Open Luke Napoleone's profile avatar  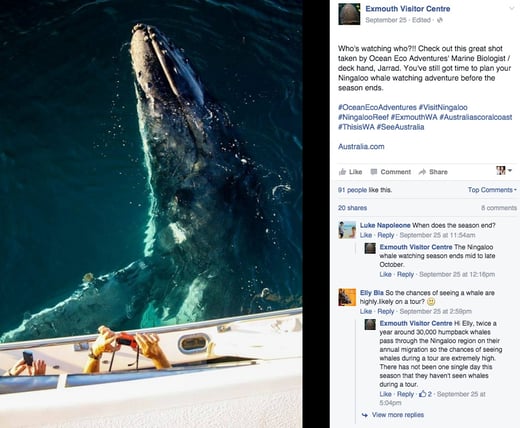coord(347,230)
